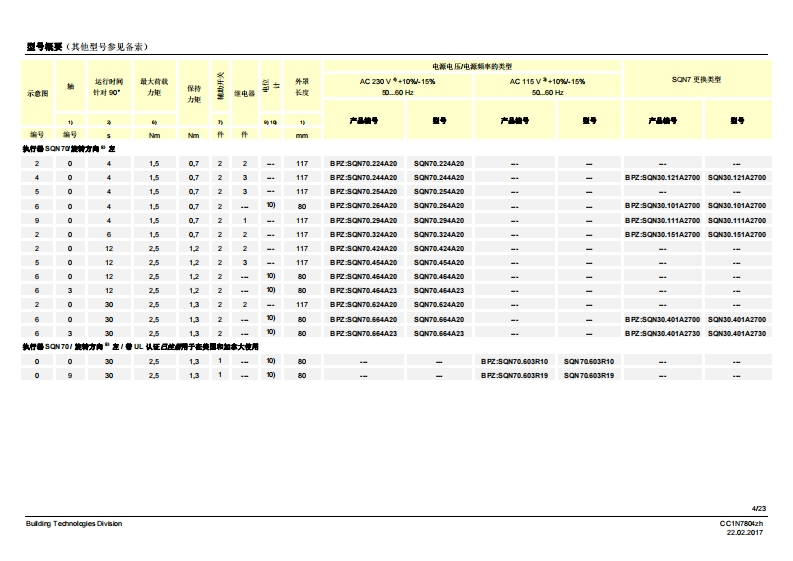Image resolution: width=793 pixels, height=561 pixels.
Task: Select type cell SQN70.424A20
Action: point(439,247)
